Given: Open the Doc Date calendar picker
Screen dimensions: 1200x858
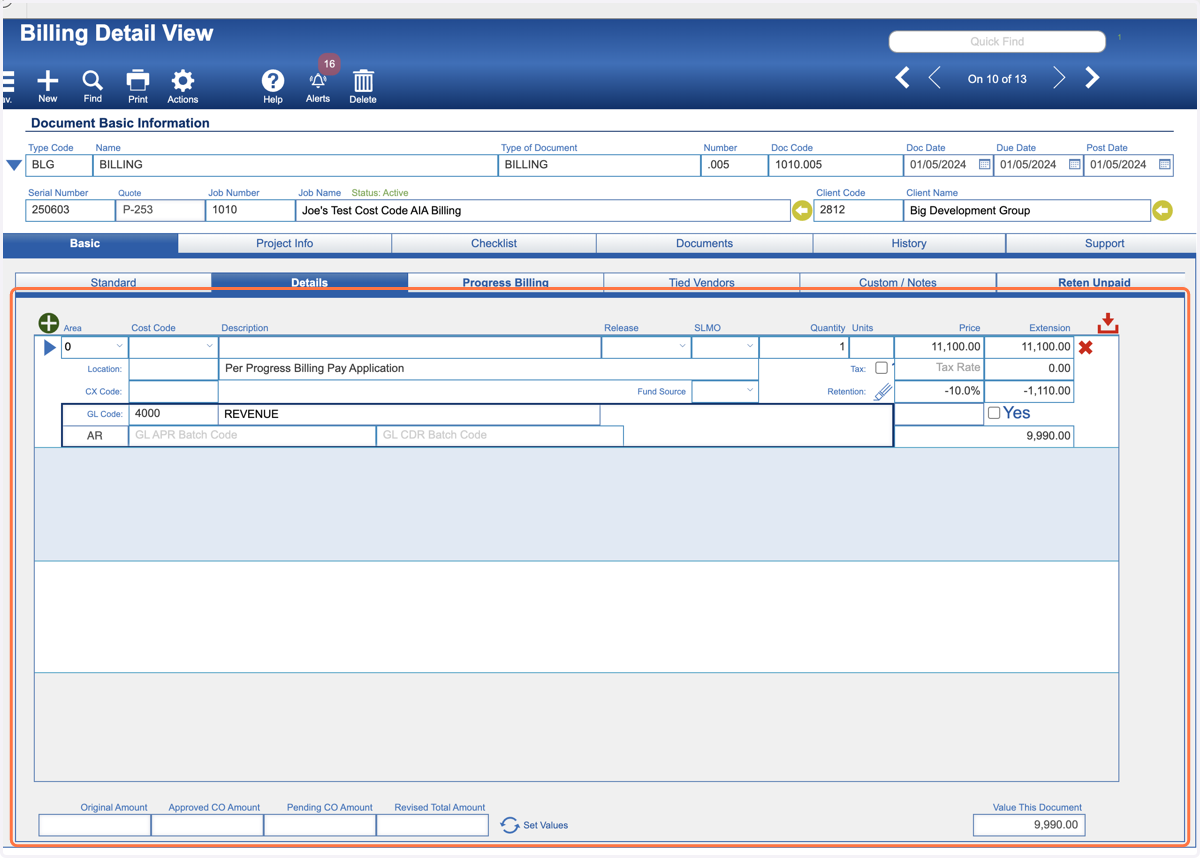Looking at the screenshot, I should pyautogui.click(x=984, y=165).
